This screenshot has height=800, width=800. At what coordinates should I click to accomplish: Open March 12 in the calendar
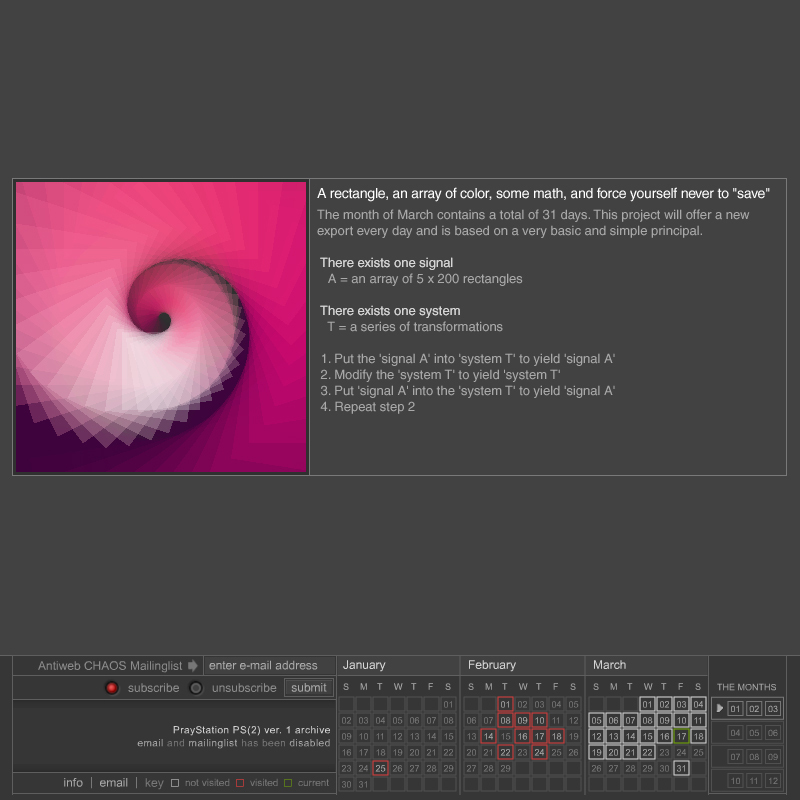coord(596,736)
